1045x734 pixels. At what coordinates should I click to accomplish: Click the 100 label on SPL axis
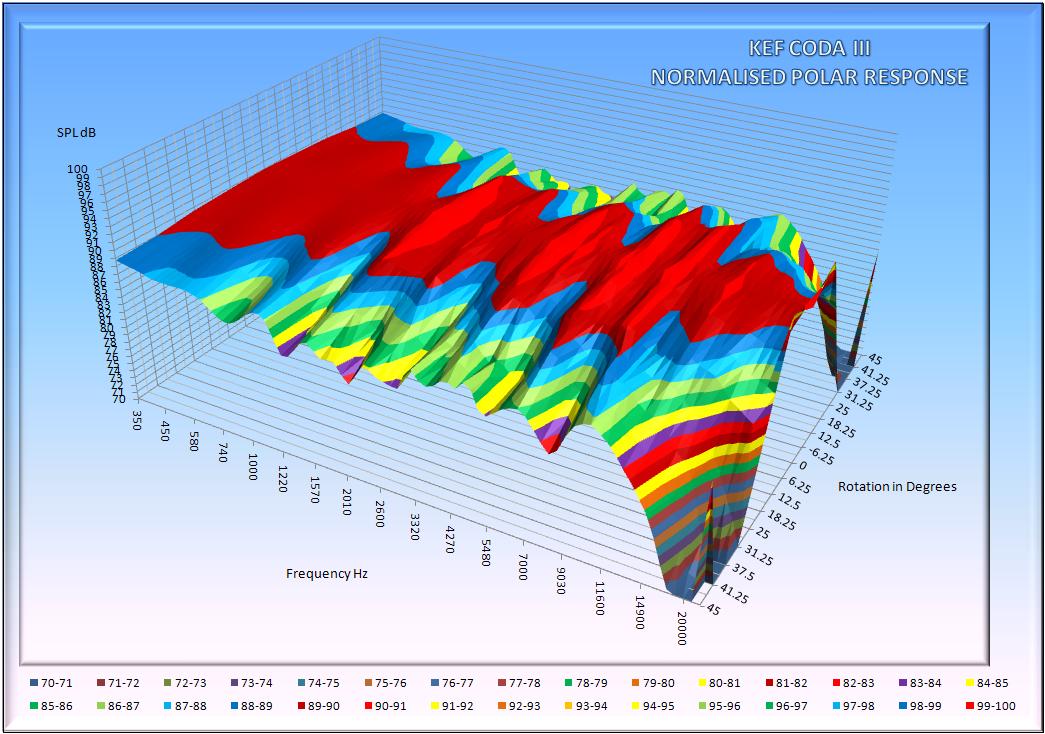(77, 170)
